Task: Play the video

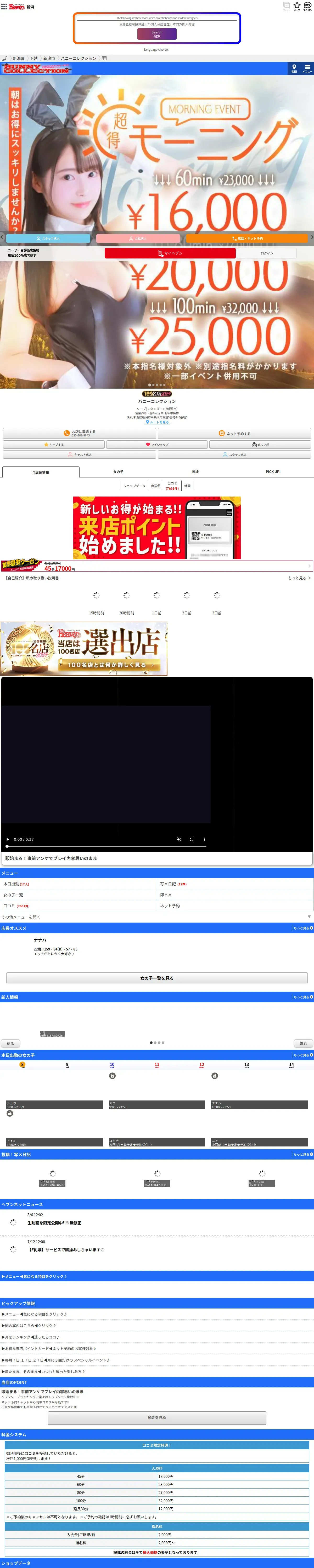Action: [8, 839]
